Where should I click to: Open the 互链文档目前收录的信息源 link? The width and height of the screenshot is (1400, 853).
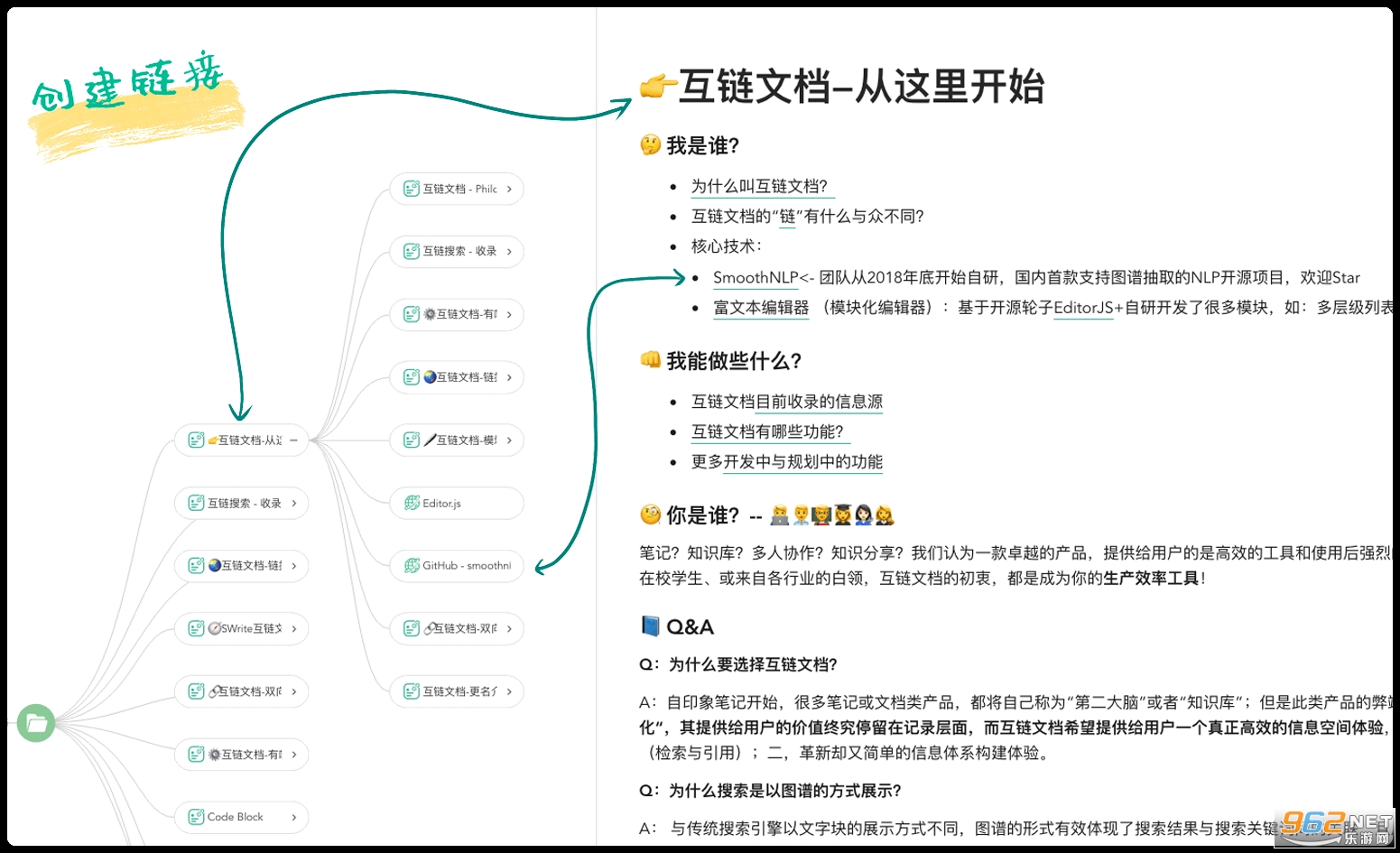pyautogui.click(x=786, y=402)
